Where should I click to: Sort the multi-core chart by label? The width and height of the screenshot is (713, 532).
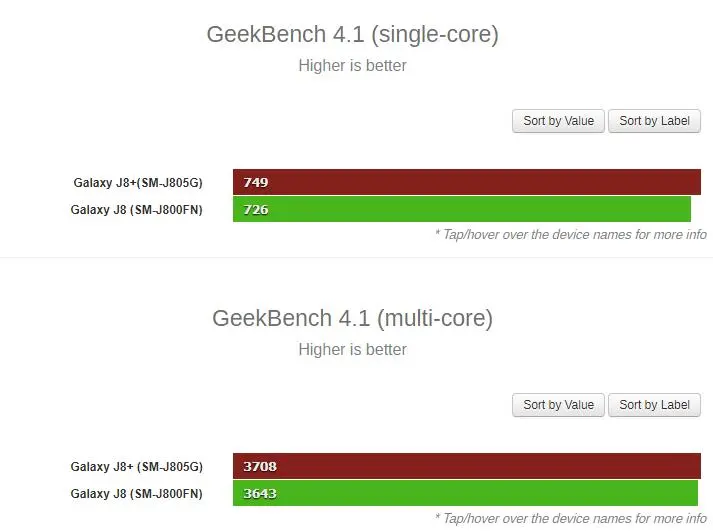654,405
